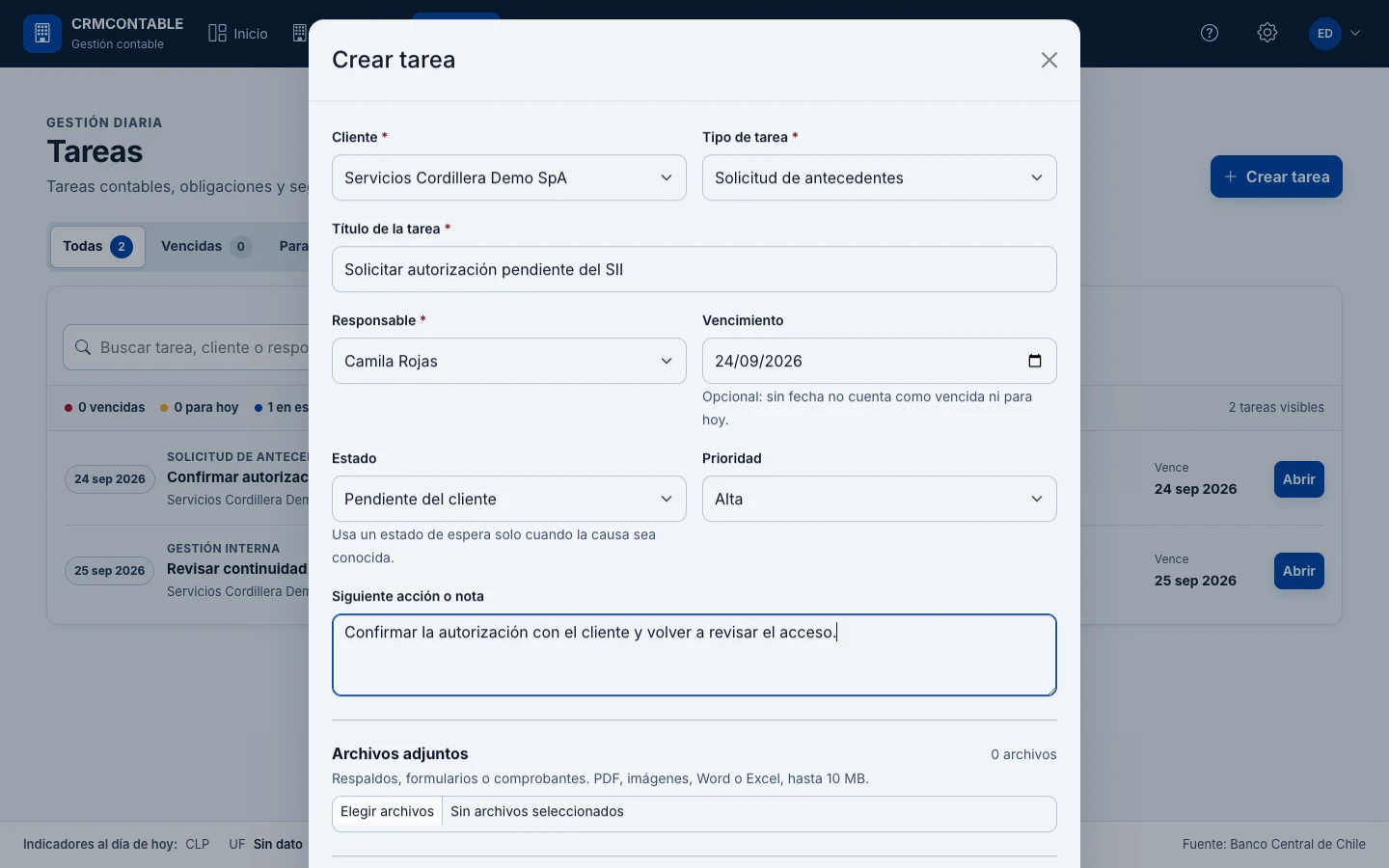The width and height of the screenshot is (1389, 868).
Task: Click Elegir archivos button
Action: 387,812
